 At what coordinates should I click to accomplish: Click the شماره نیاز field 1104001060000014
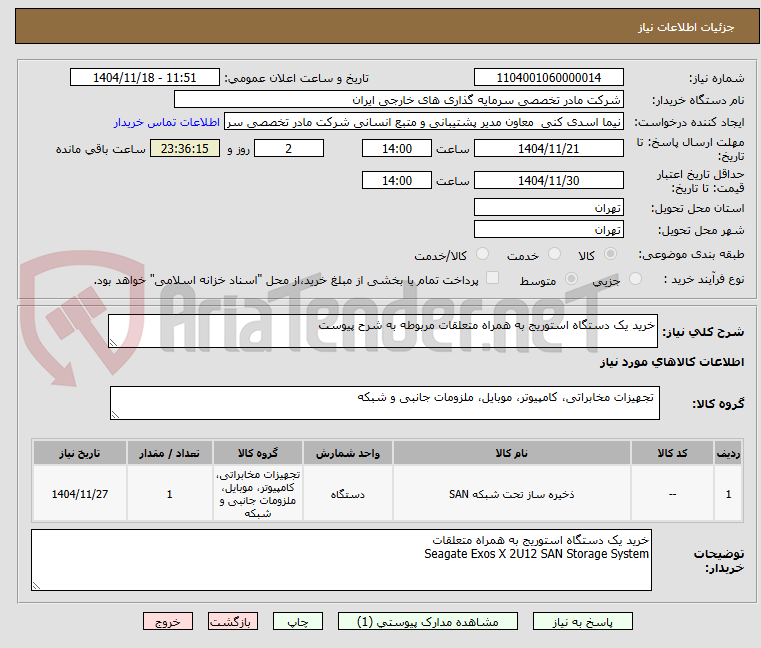(548, 78)
